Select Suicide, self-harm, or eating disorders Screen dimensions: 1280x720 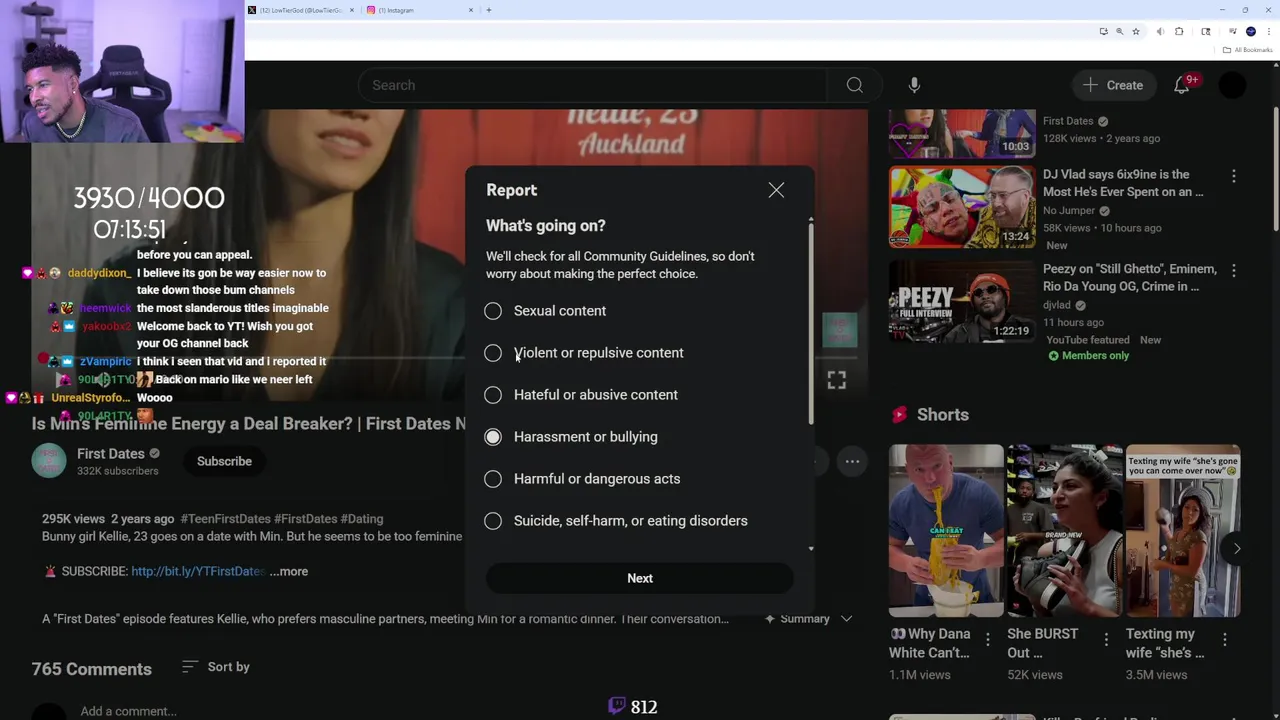616,521
